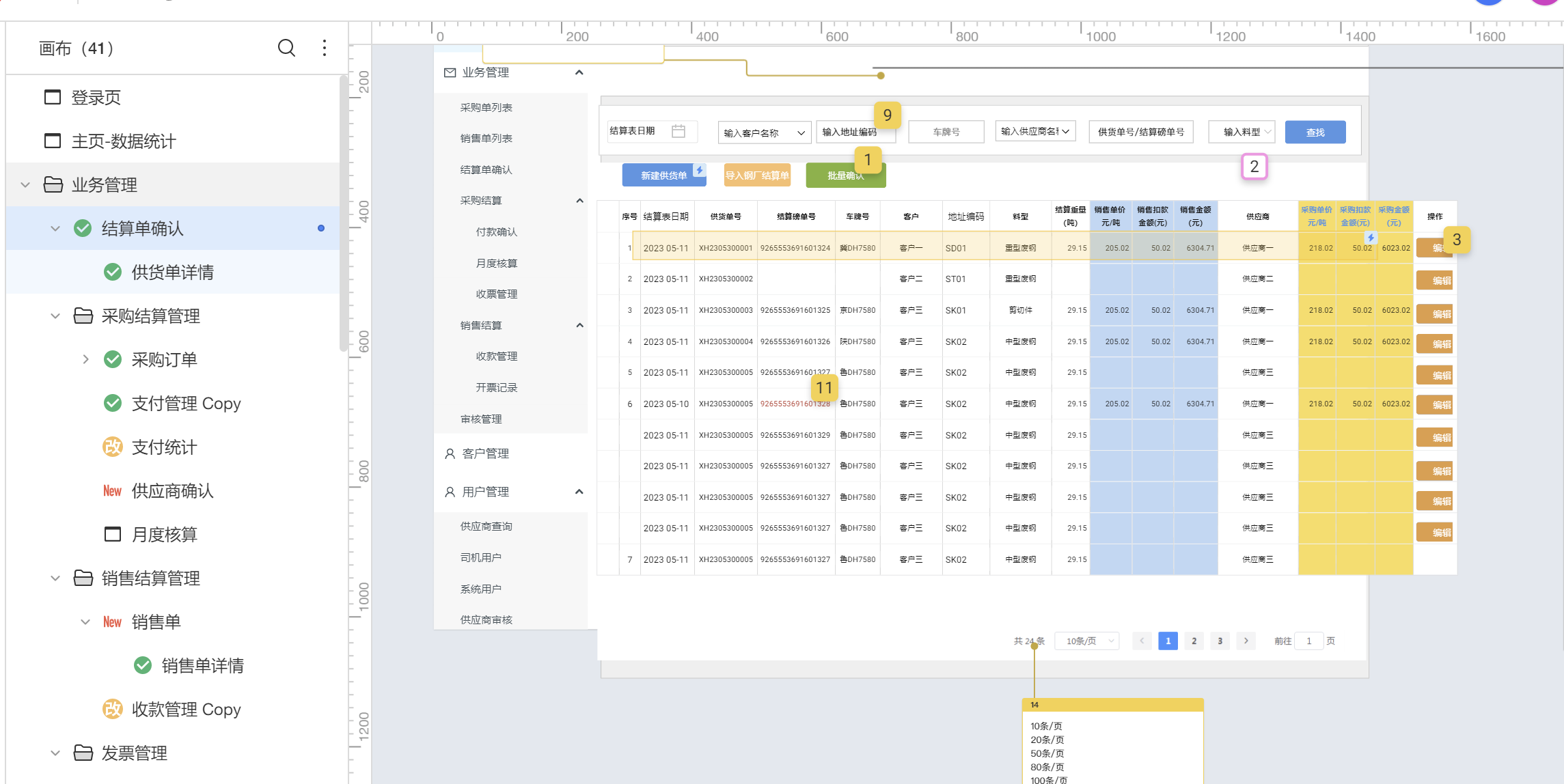Collapse the 销售单 tree node
This screenshot has width=1564, height=784.
coord(85,621)
